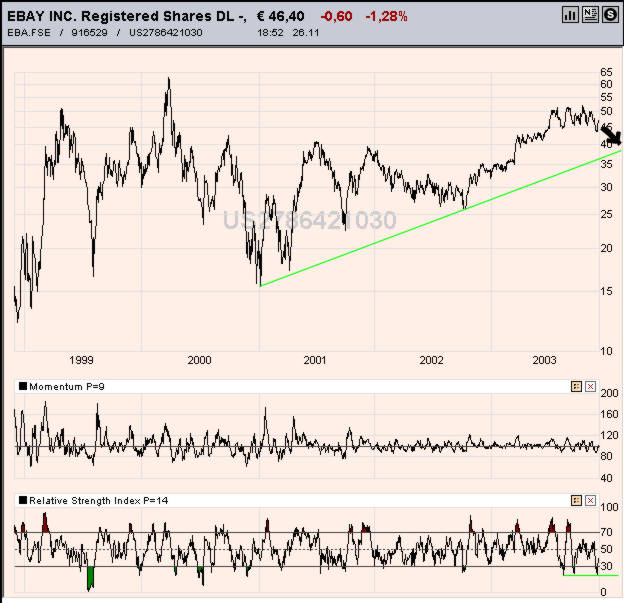Image resolution: width=624 pixels, height=603 pixels.
Task: Click the 2002 year label
Action: point(431,360)
